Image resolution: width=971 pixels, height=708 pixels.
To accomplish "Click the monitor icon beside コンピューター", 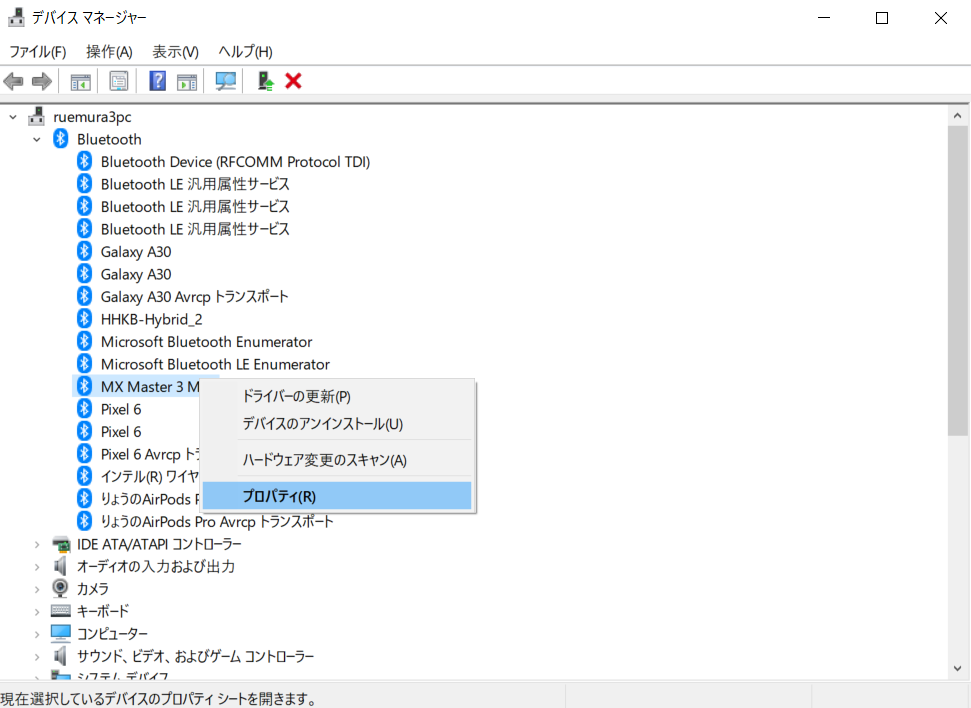I will [61, 633].
